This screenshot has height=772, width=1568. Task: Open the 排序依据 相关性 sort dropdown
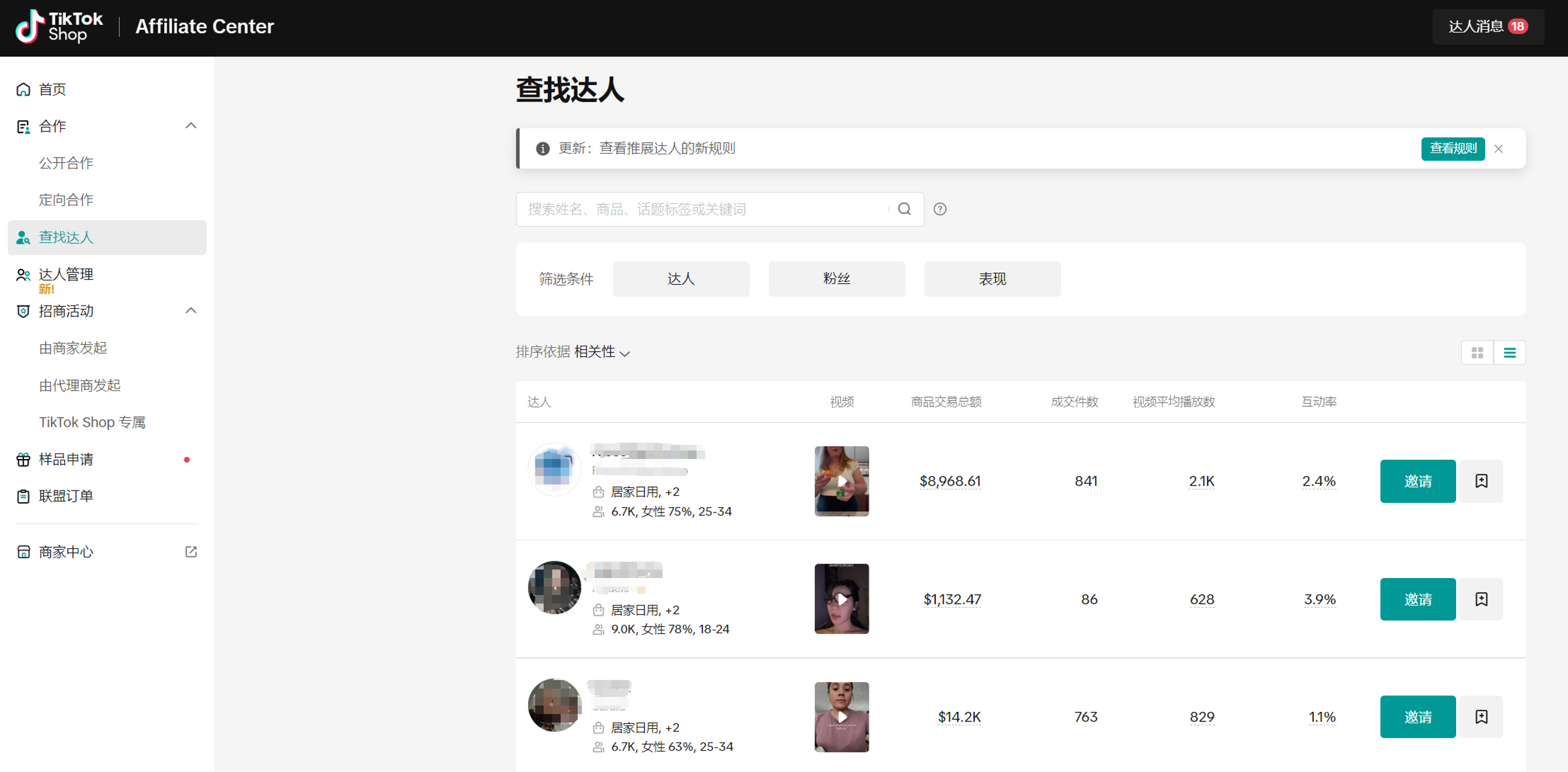(x=573, y=353)
